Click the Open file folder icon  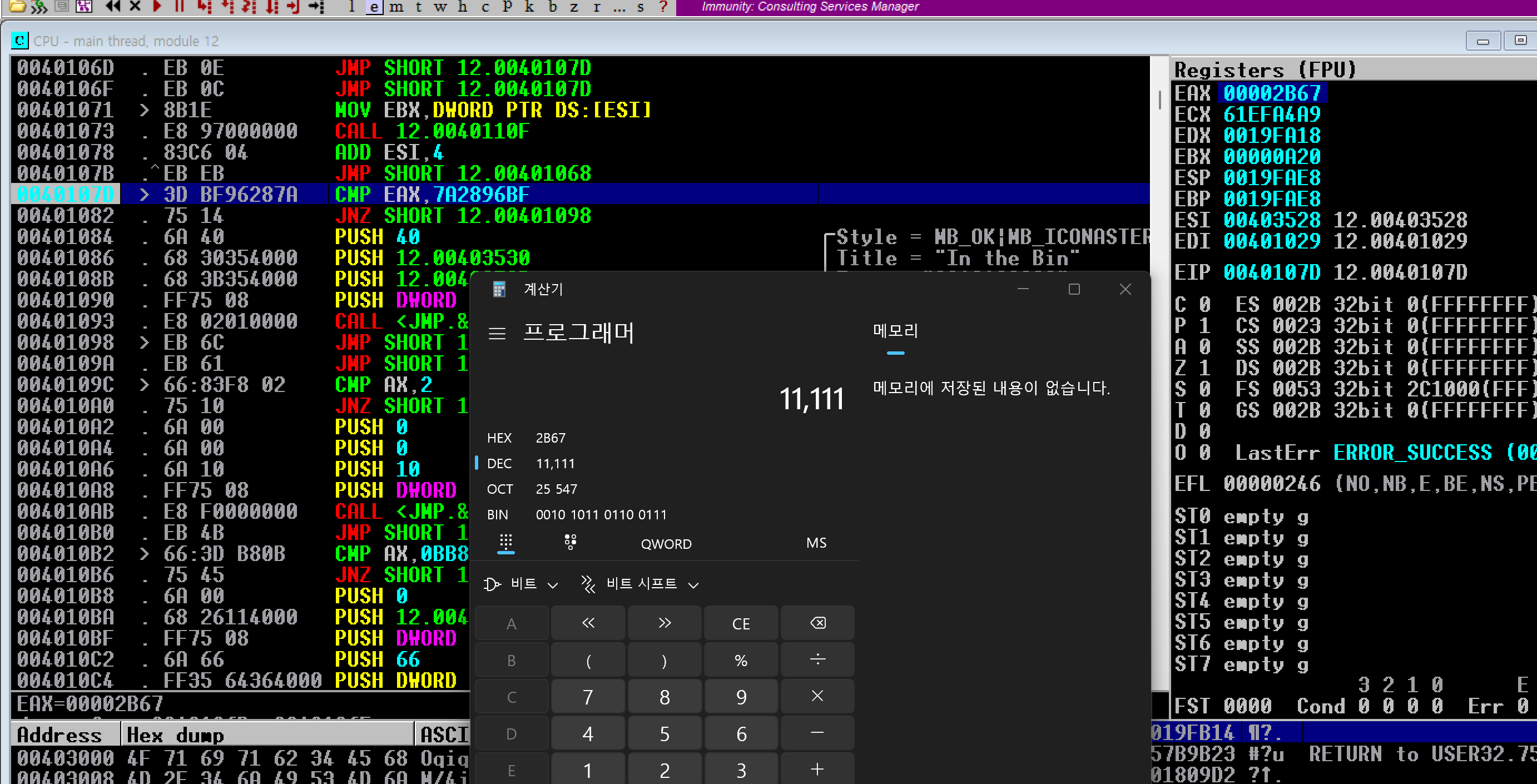[x=17, y=6]
